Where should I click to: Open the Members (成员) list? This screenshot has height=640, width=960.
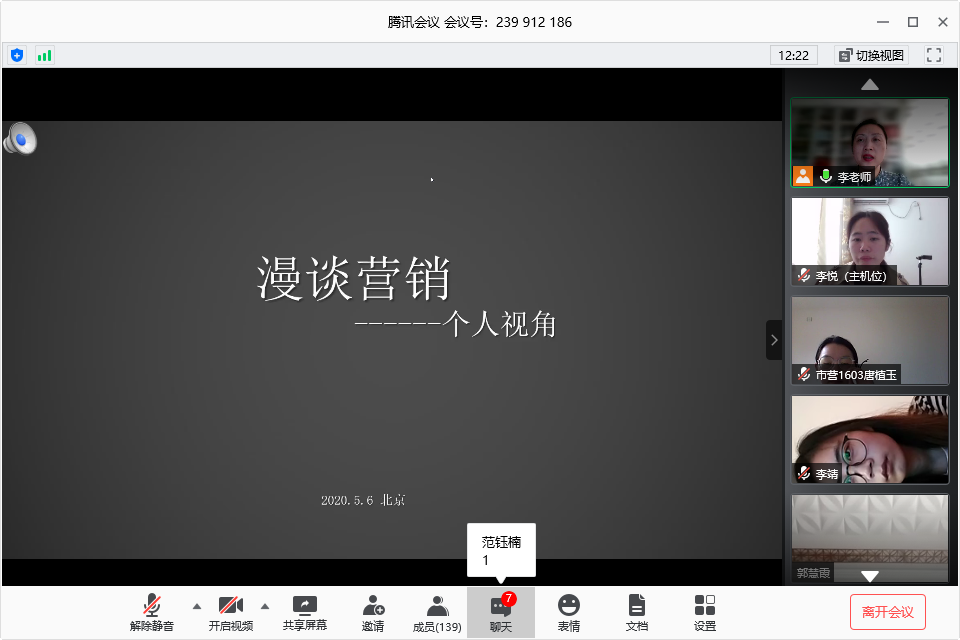437,613
